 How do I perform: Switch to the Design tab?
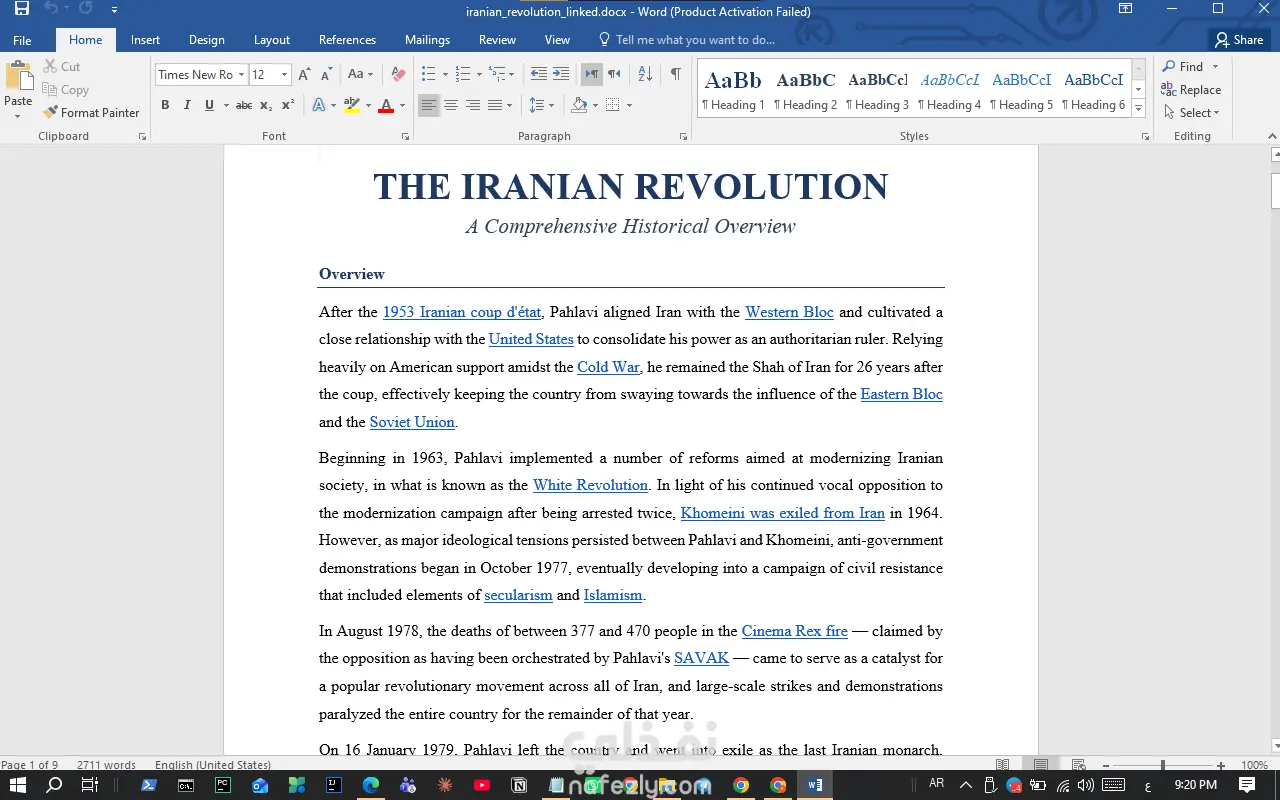pos(206,40)
